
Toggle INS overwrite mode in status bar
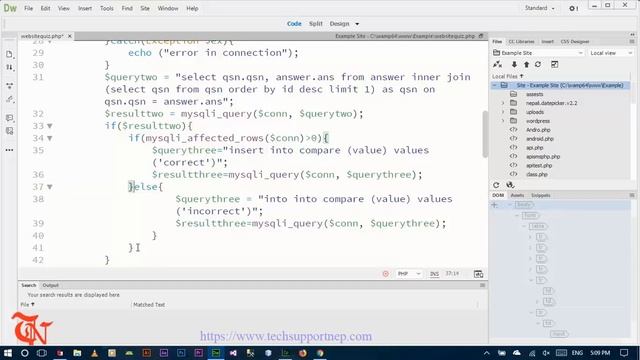point(434,274)
